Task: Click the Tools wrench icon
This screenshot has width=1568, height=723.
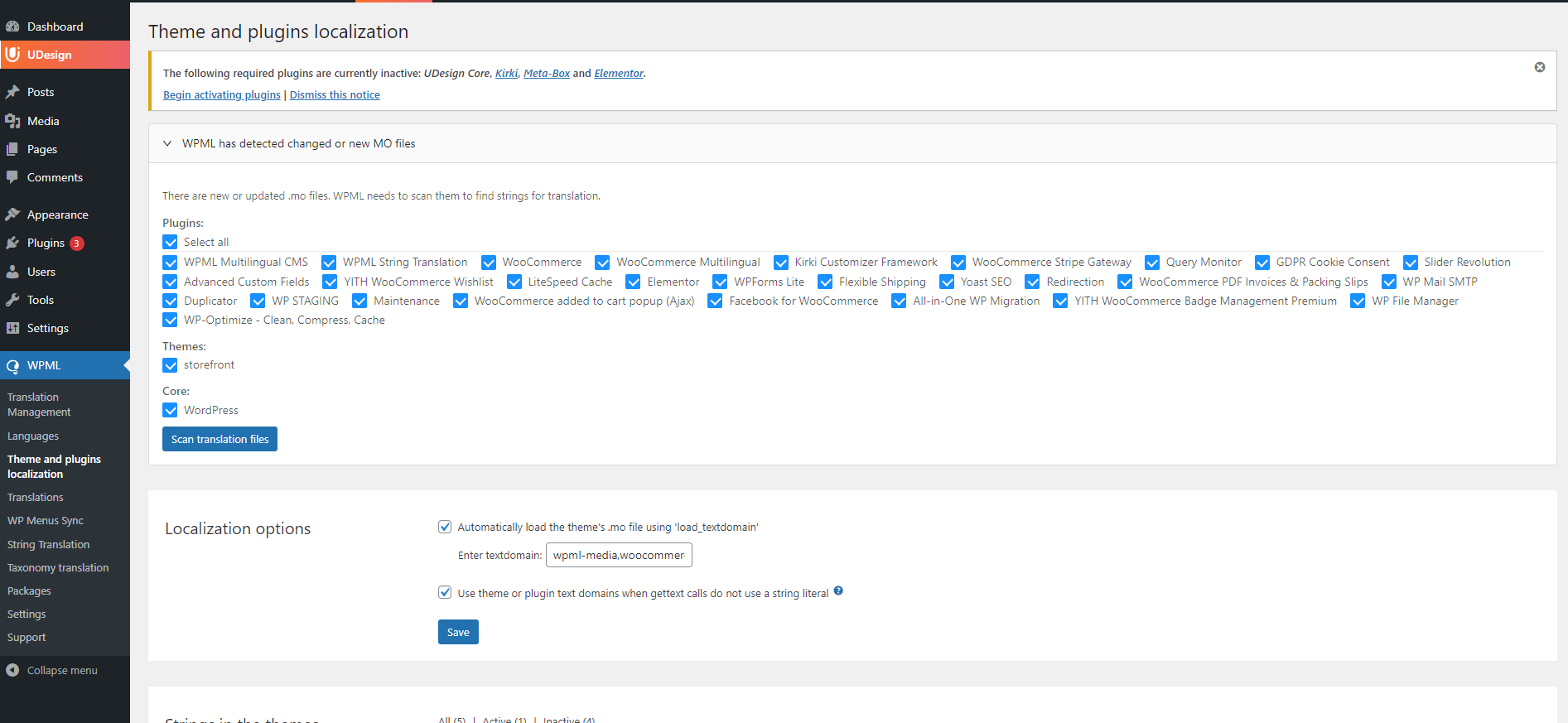Action: coord(12,300)
